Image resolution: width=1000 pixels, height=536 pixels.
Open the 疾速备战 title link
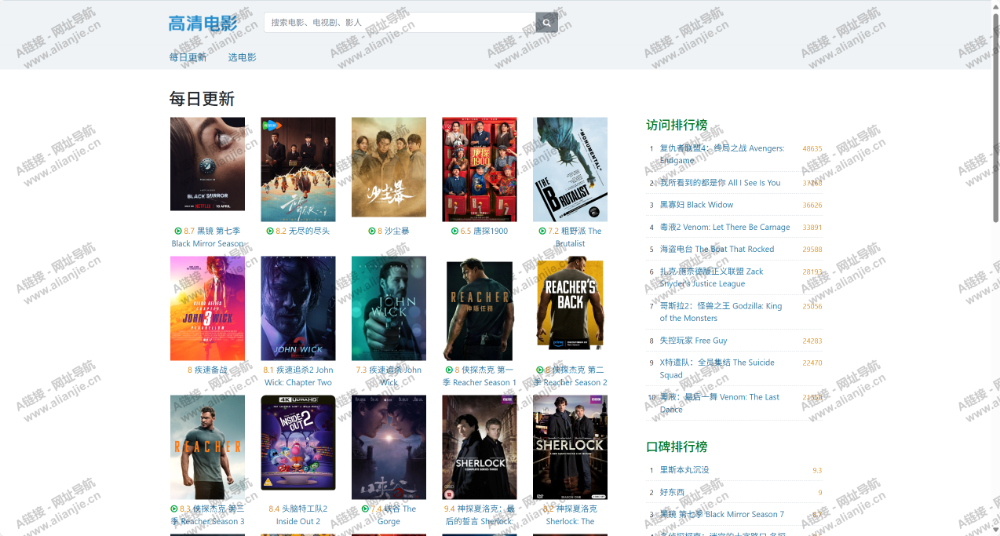[x=211, y=370]
